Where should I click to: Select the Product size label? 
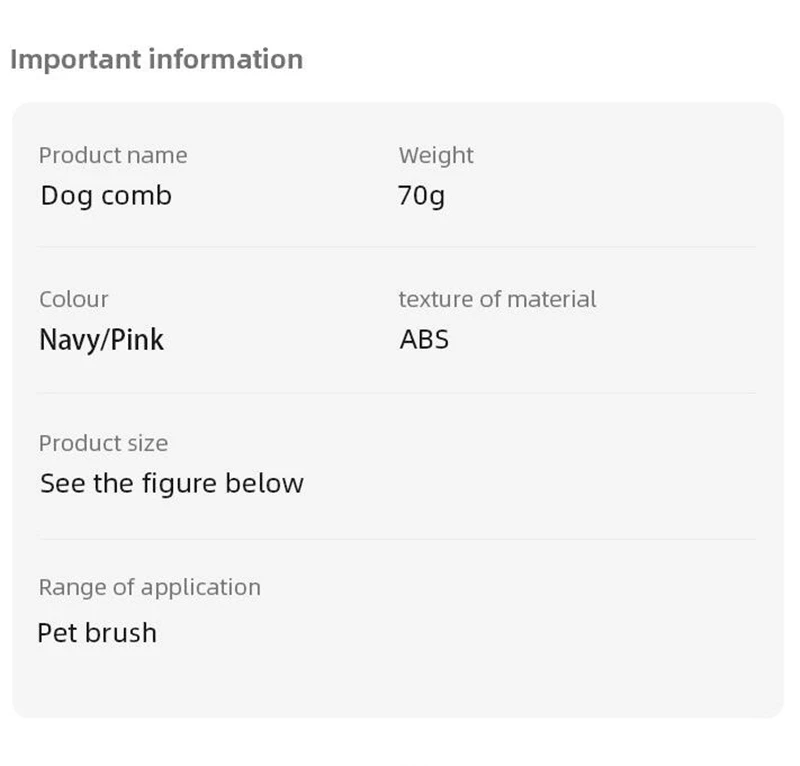point(104,443)
